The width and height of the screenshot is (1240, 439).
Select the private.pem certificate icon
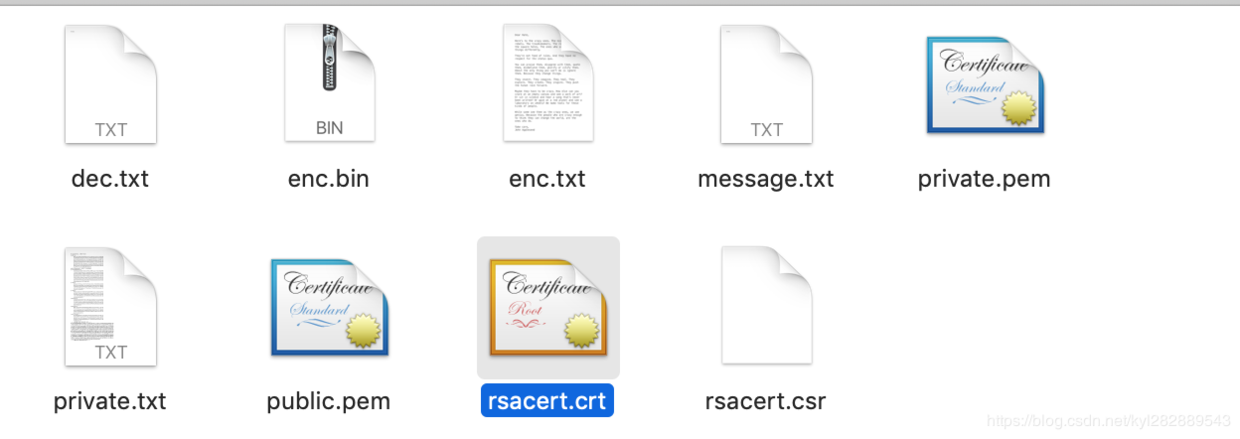click(x=985, y=85)
